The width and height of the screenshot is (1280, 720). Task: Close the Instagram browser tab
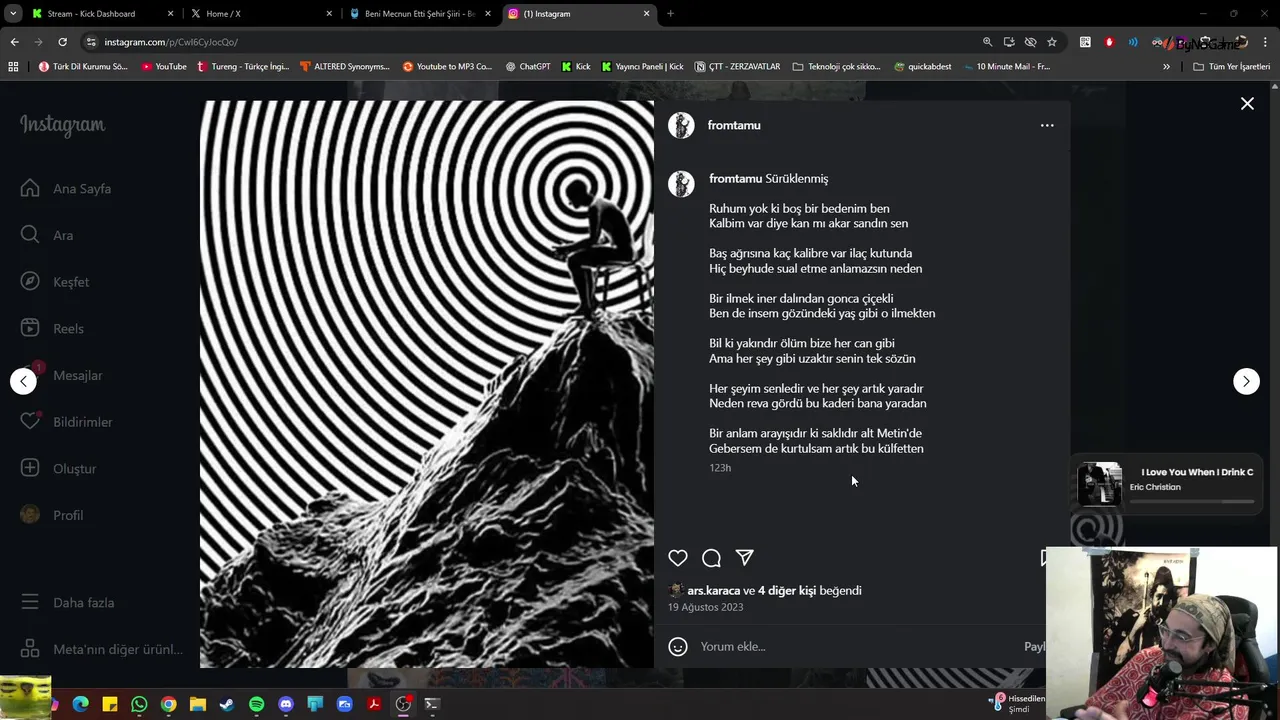coord(646,14)
